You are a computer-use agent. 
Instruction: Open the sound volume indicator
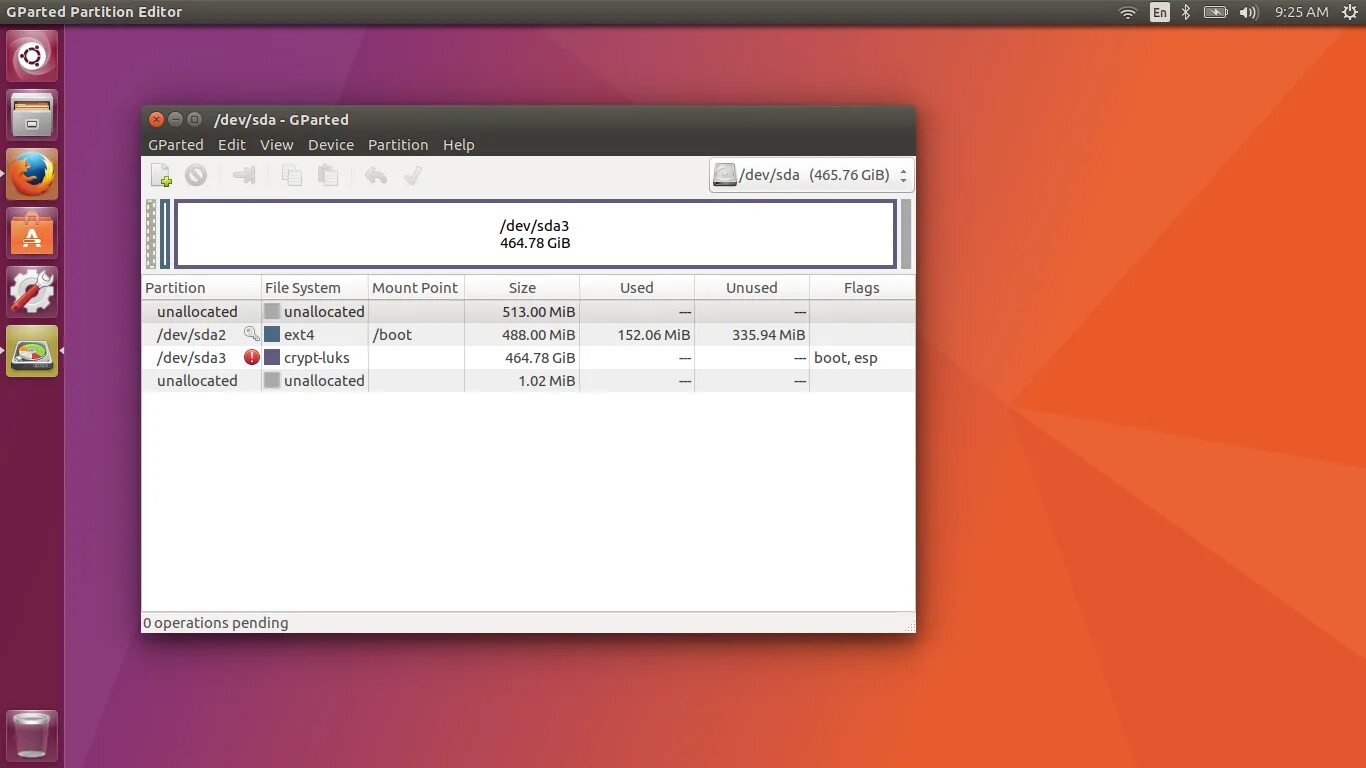(1248, 12)
